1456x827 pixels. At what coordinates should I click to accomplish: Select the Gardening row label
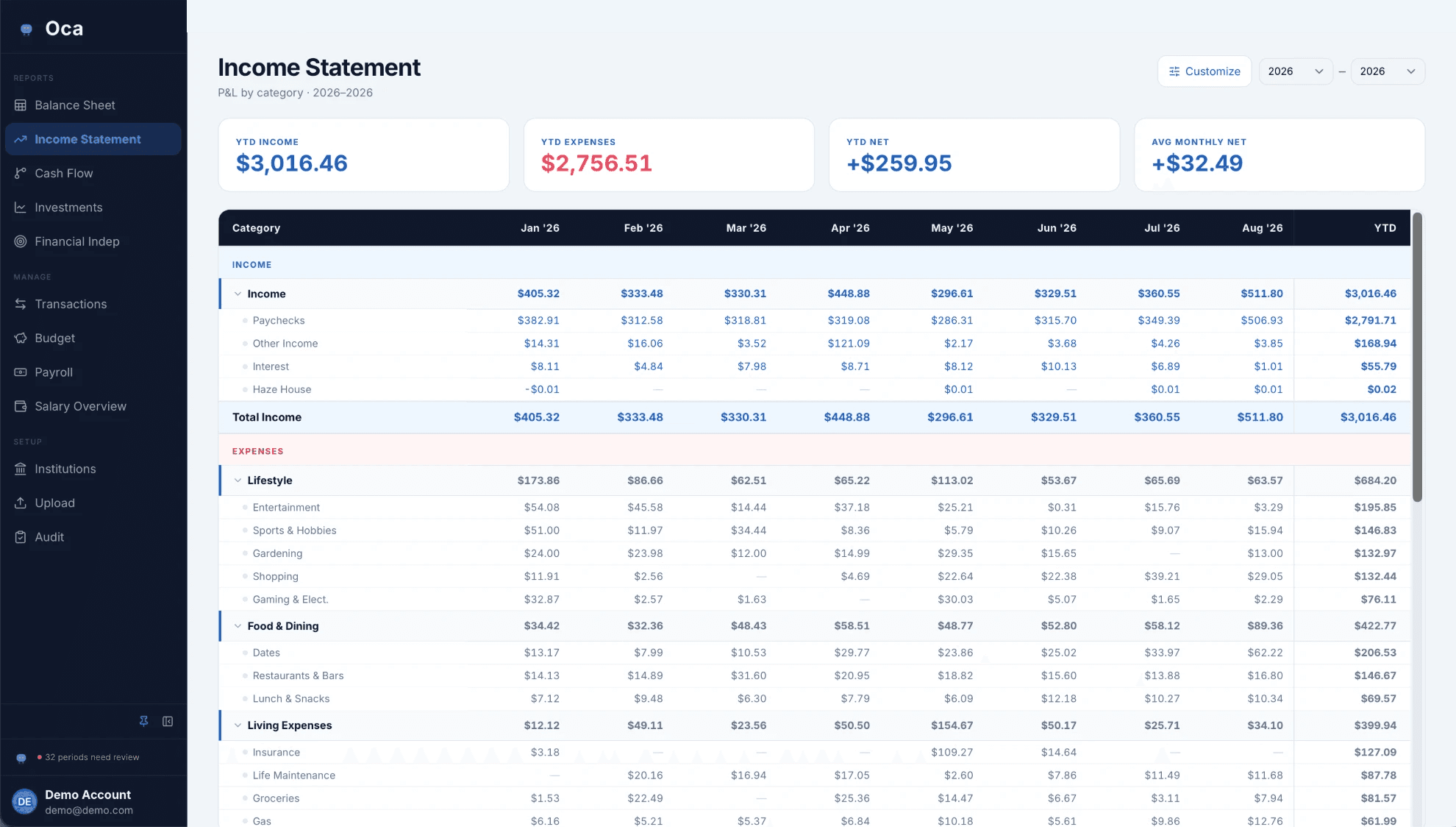click(277, 553)
